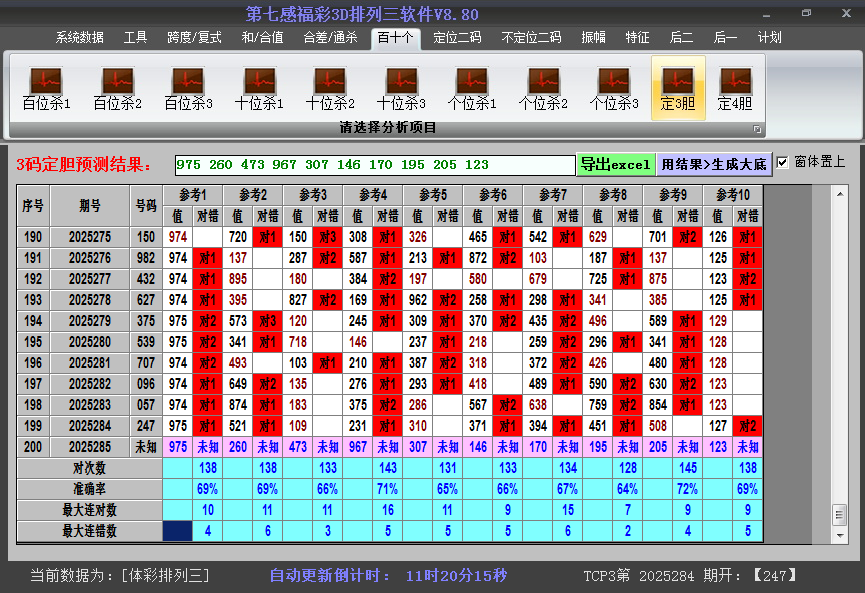The width and height of the screenshot is (865, 593).
Task: Toggle the 窗体置上 checkbox
Action: 783,162
